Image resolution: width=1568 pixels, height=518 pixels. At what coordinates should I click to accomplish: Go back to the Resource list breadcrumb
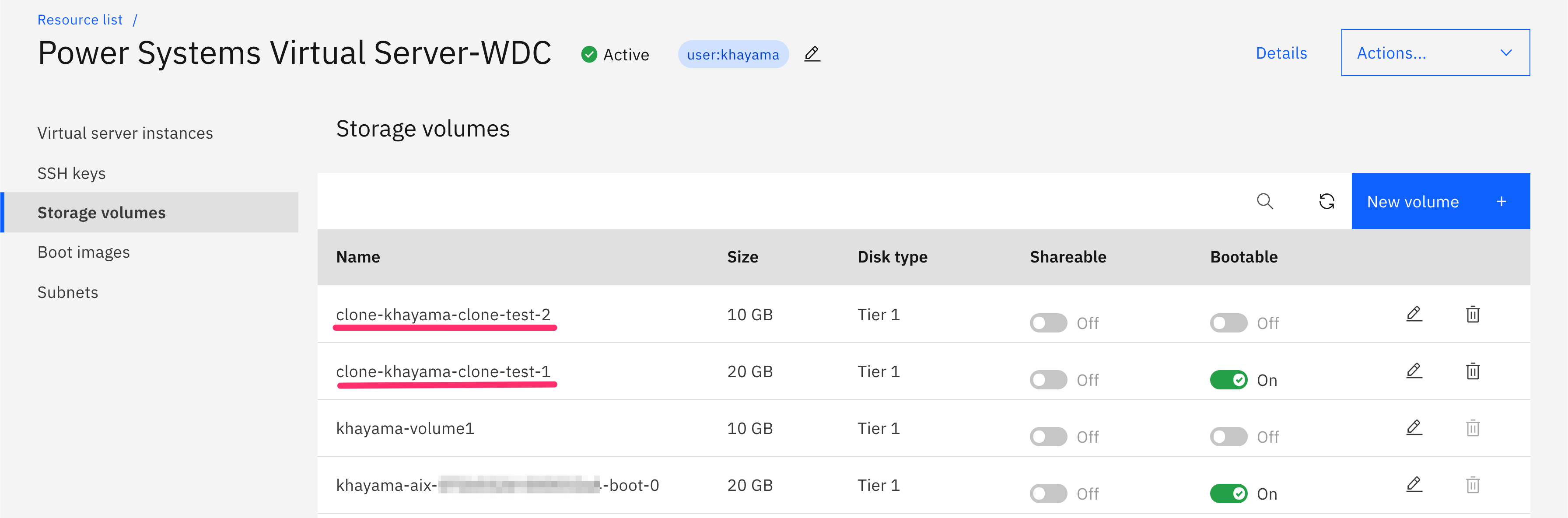(x=80, y=20)
